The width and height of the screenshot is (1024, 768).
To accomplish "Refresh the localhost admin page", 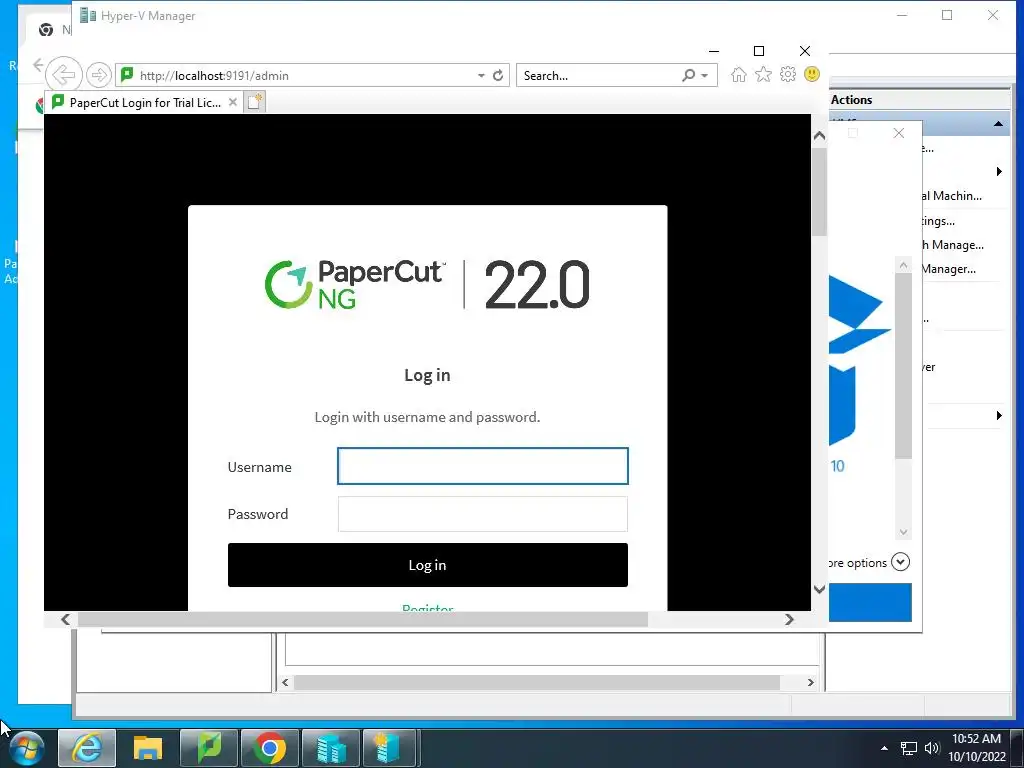I will (498, 75).
